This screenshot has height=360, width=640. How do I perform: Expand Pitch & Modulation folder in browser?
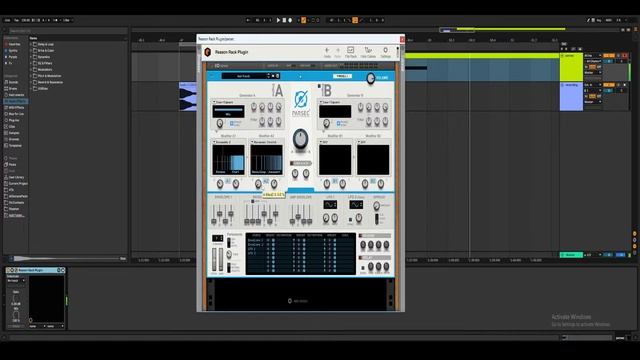point(31,76)
